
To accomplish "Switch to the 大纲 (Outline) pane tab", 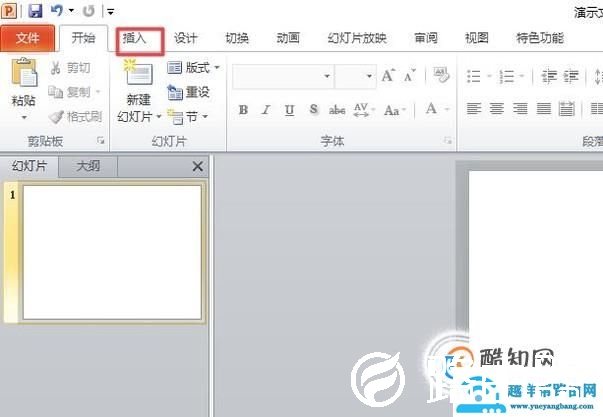I will (88, 166).
